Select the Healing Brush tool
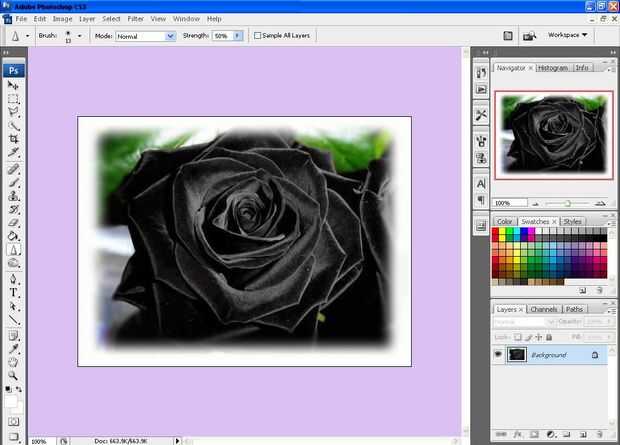This screenshot has height=445, width=620. pos(13,169)
